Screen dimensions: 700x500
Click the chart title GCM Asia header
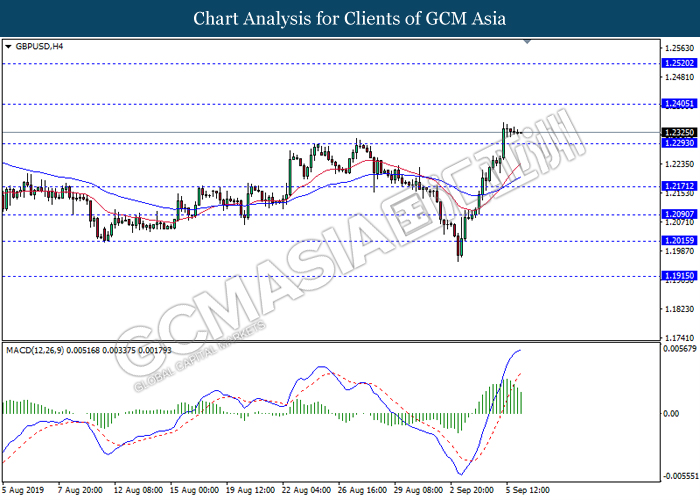pyautogui.click(x=349, y=18)
